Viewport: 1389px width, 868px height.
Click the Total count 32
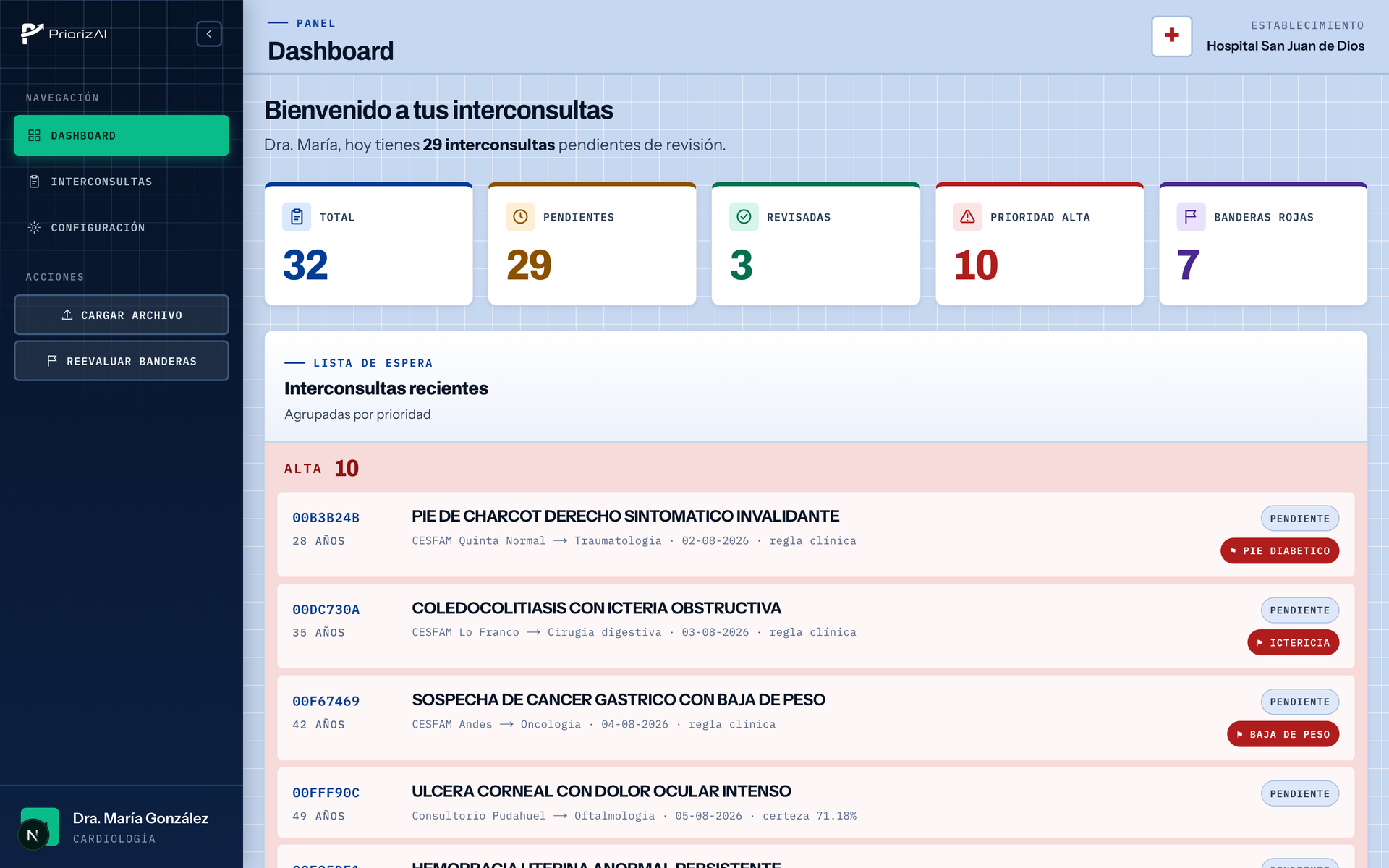[305, 265]
